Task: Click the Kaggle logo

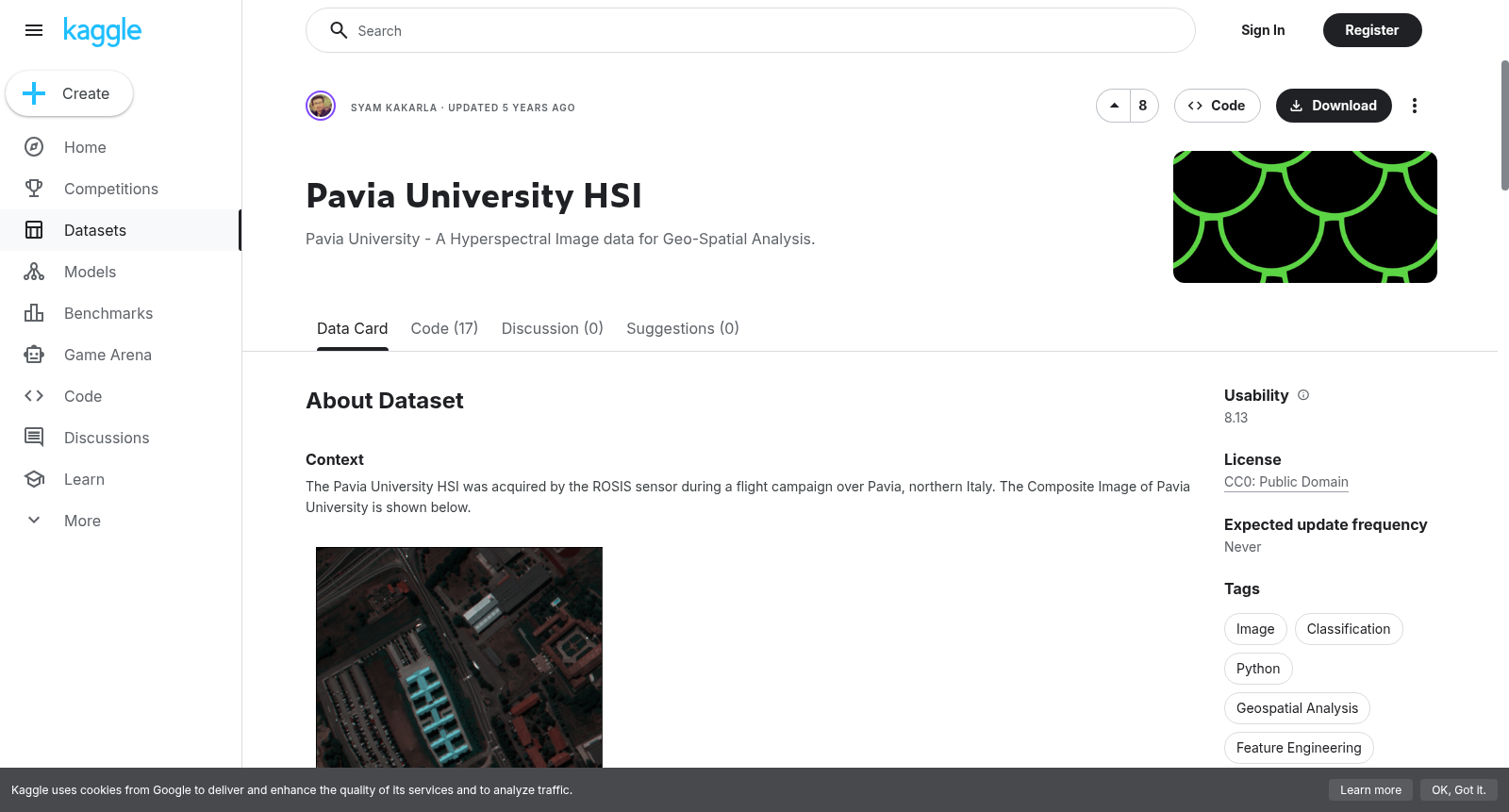Action: coord(102,31)
